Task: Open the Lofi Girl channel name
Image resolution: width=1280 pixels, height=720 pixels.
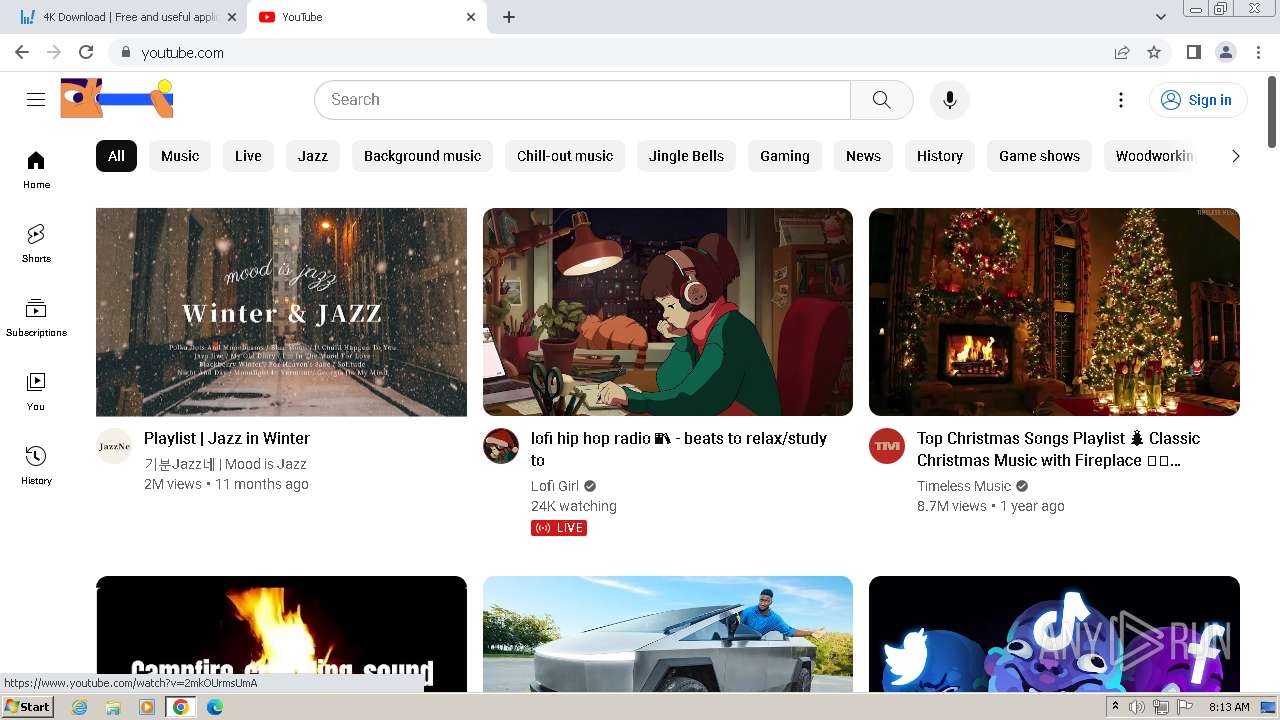Action: point(555,486)
